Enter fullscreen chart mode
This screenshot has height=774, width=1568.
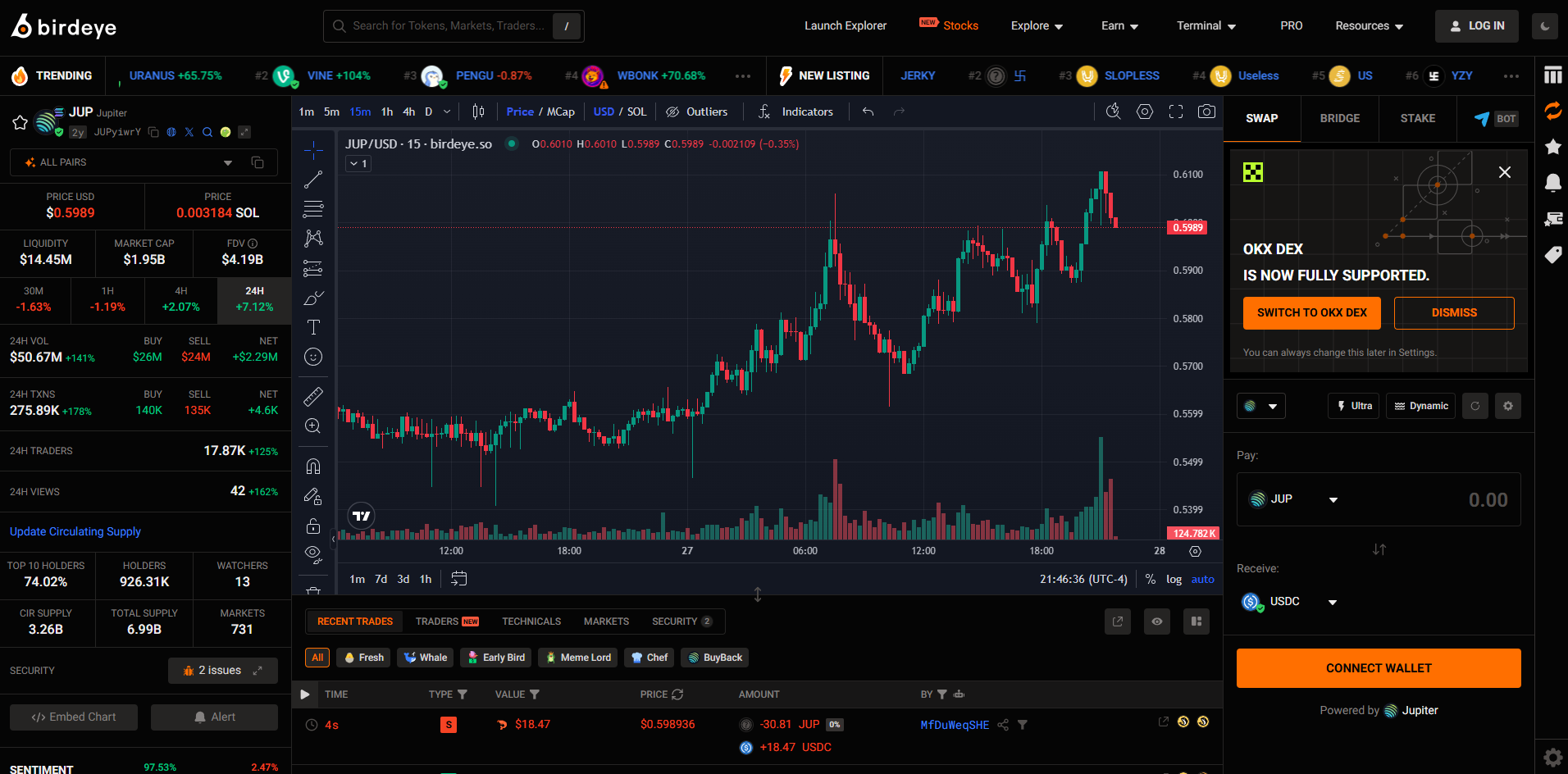coord(1176,112)
